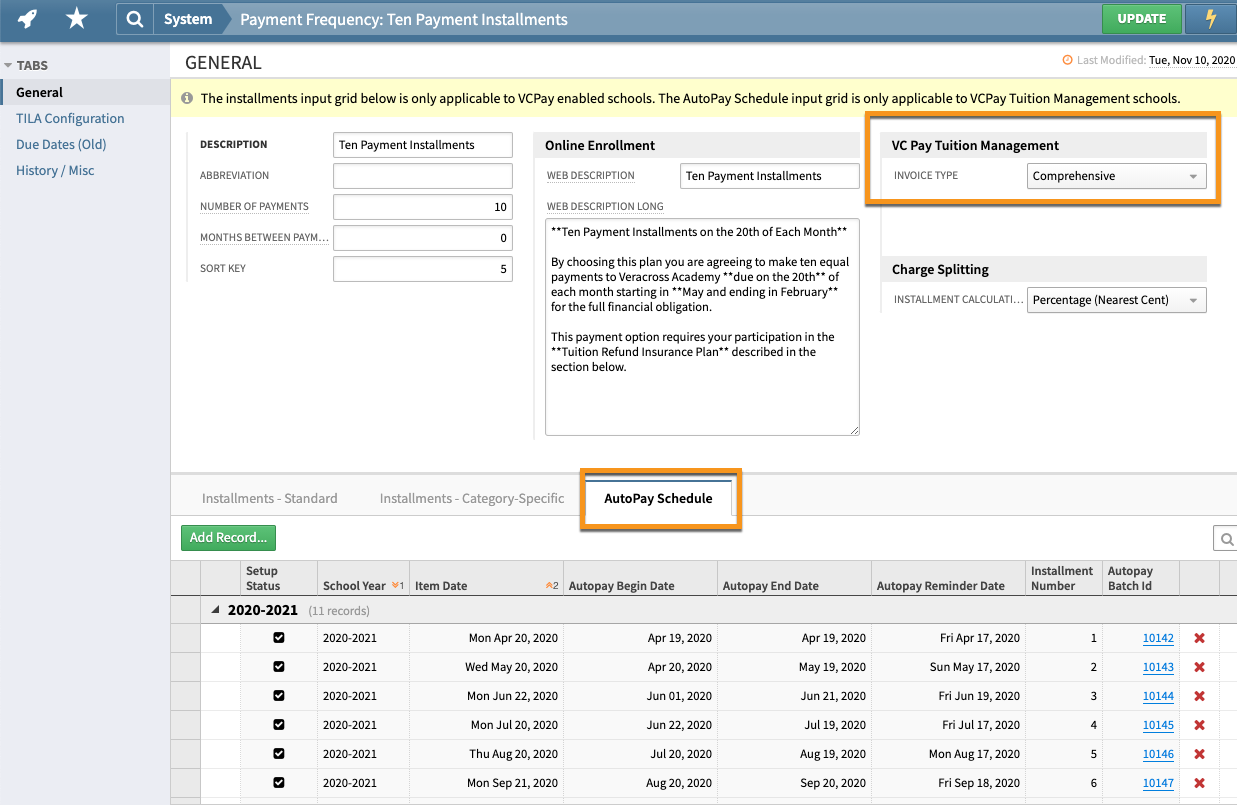Toggle Setup Status for the Apr 20 installment
Screen dimensions: 1237x805
pyautogui.click(x=279, y=638)
